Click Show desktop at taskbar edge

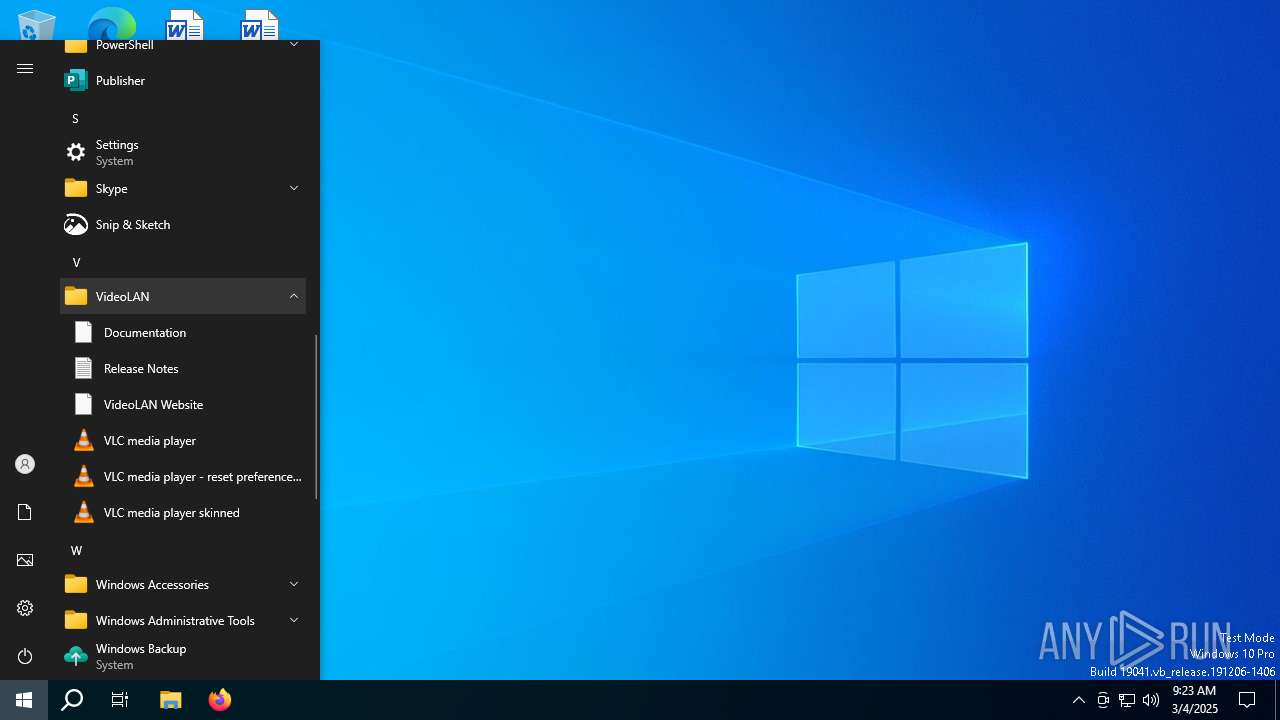pyautogui.click(x=1277, y=700)
